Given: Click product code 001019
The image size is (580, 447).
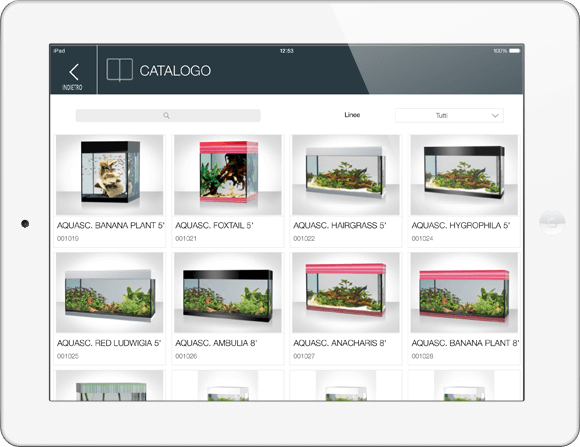Looking at the screenshot, I should pyautogui.click(x=68, y=239).
